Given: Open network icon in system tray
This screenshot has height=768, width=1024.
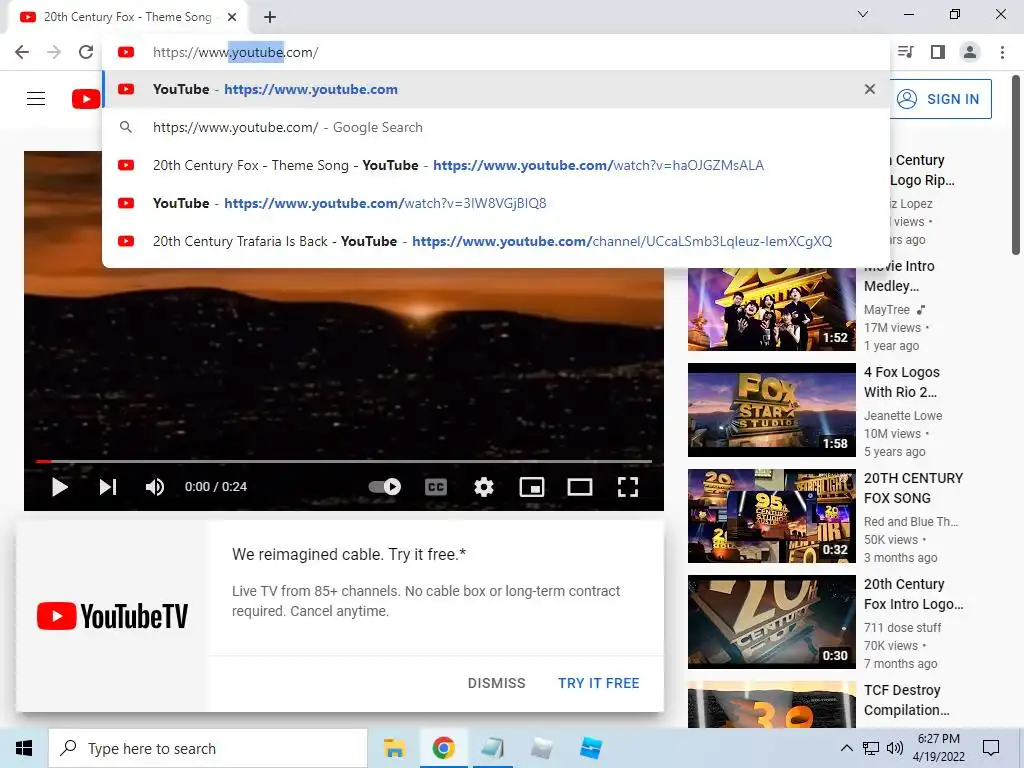Looking at the screenshot, I should pos(871,748).
